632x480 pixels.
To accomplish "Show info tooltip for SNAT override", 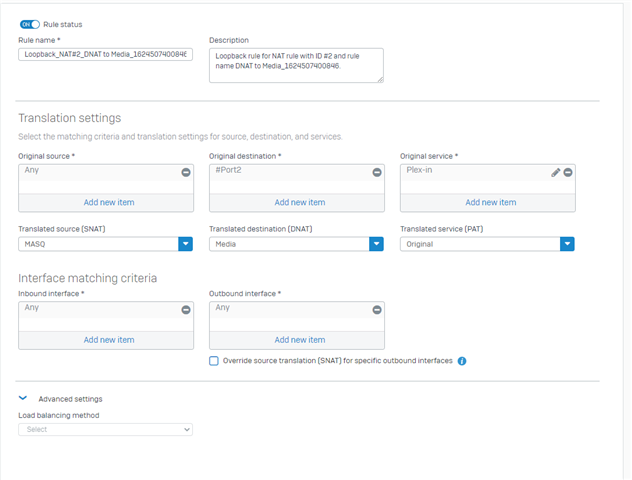I will [462, 361].
